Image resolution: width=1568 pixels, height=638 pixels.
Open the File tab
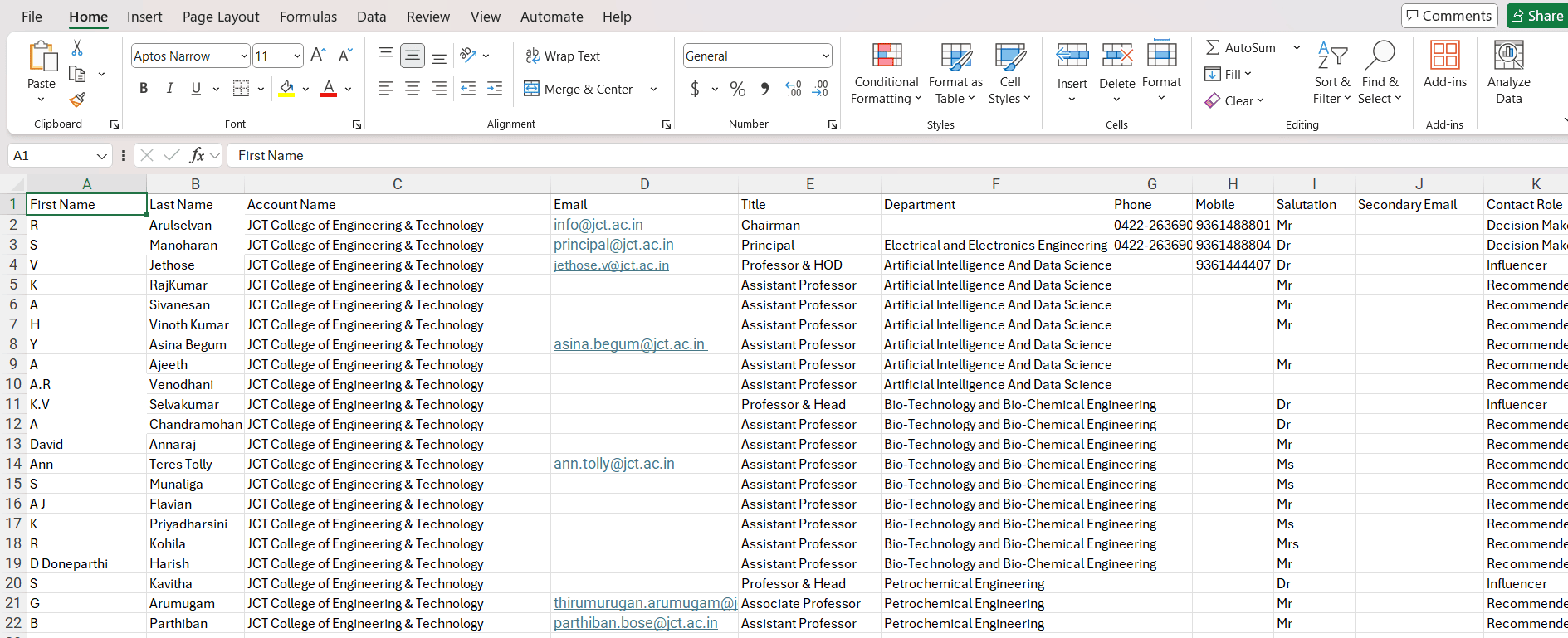tap(32, 17)
